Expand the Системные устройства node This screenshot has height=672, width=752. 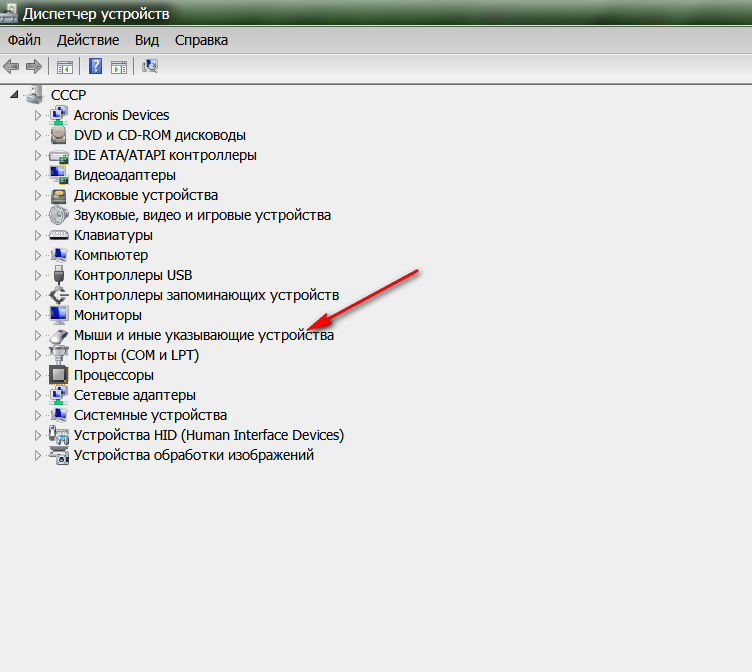click(37, 415)
